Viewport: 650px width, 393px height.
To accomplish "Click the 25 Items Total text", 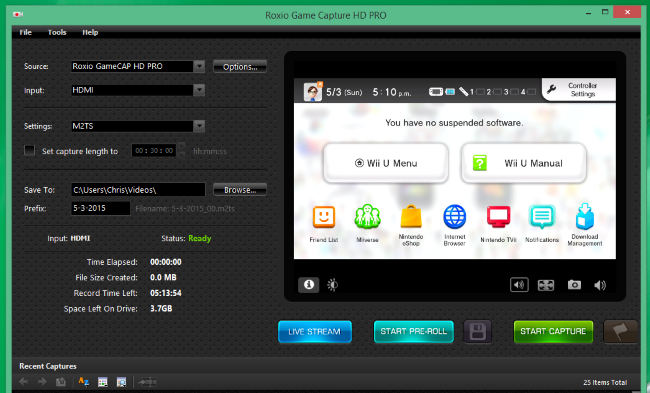I will 605,382.
